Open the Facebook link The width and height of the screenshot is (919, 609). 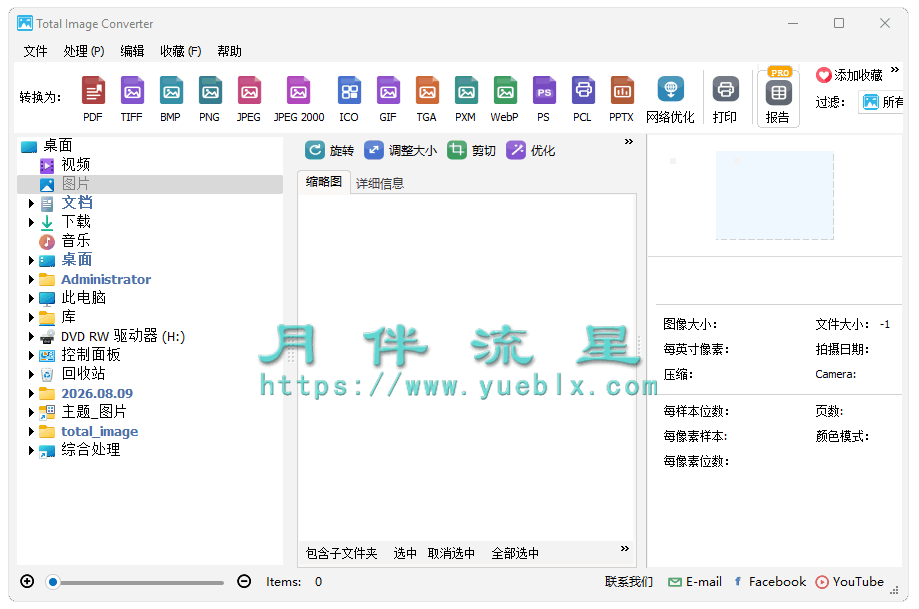pyautogui.click(x=770, y=581)
